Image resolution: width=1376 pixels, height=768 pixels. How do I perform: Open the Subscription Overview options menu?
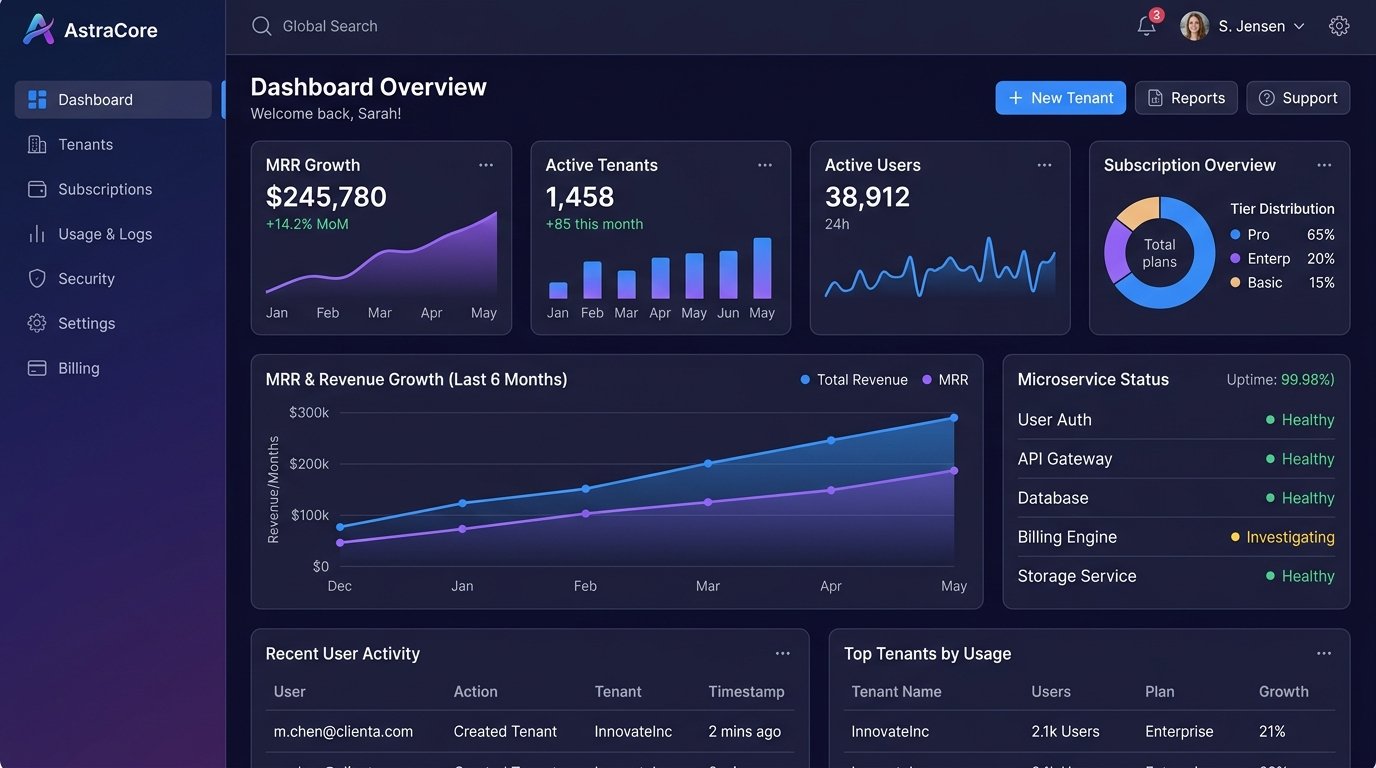click(x=1324, y=165)
